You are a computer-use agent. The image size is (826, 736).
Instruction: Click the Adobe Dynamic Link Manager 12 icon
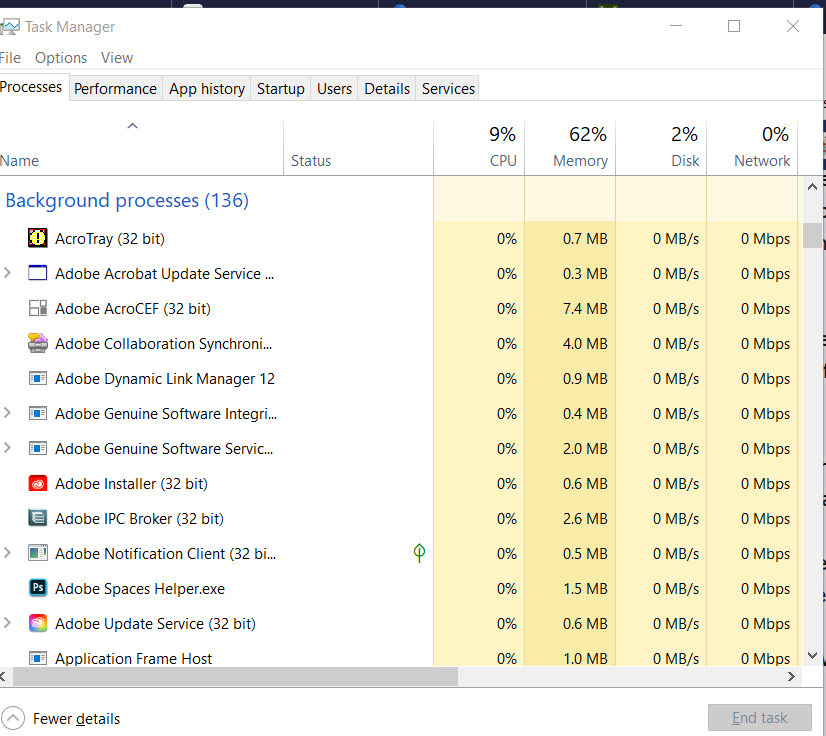coord(37,378)
